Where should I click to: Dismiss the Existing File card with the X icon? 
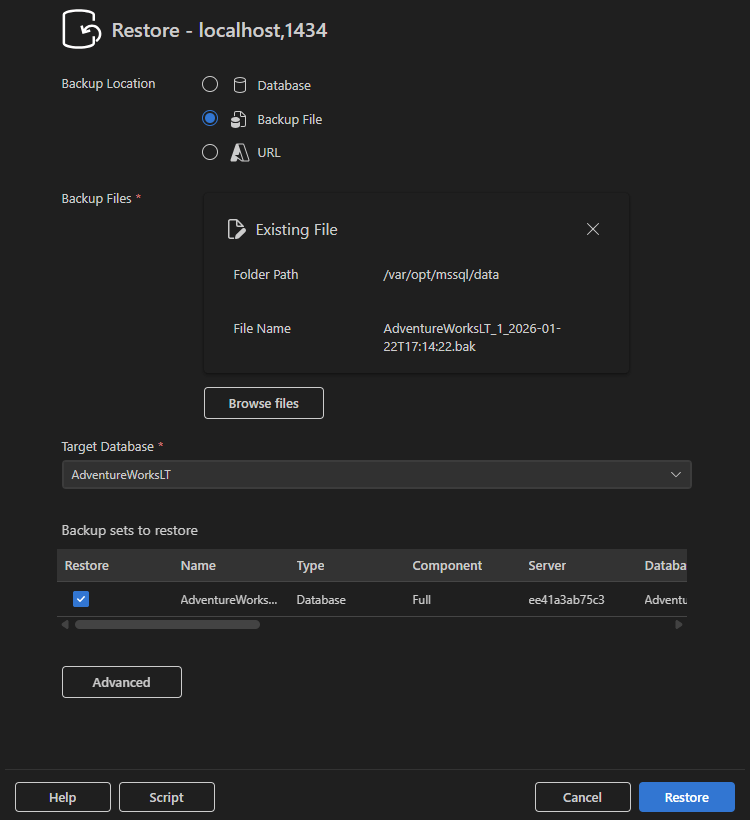coord(592,229)
